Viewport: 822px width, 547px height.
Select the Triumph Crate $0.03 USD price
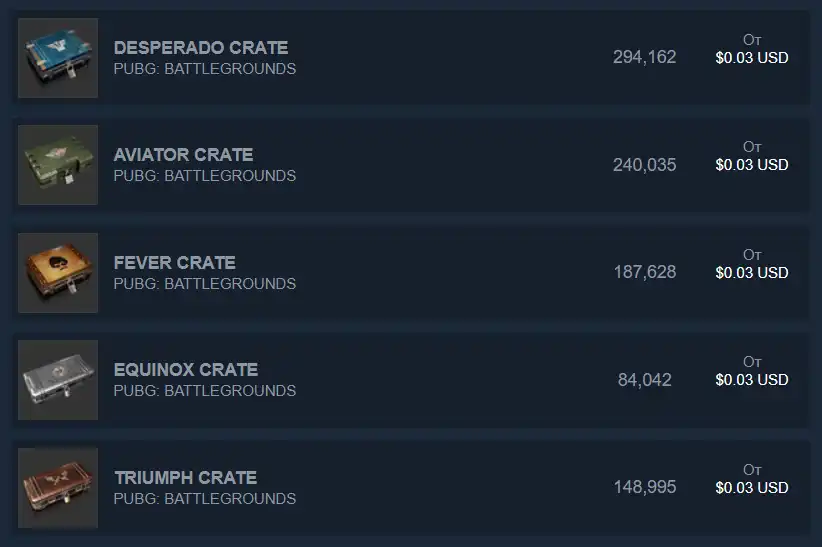tap(752, 488)
